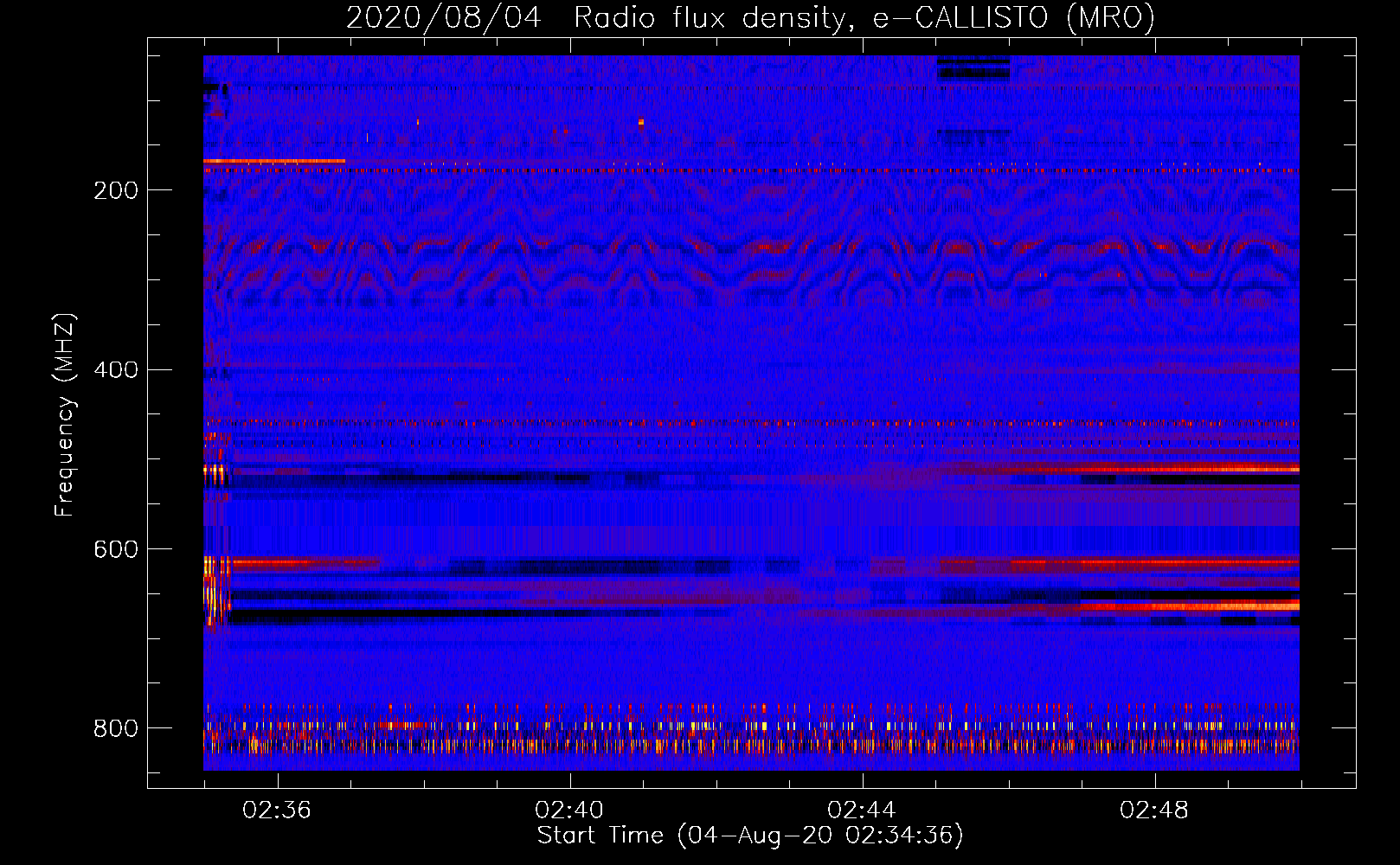This screenshot has width=1400, height=865.
Task: Click the 'Frequency (MHZ)' y-axis label
Action: pyautogui.click(x=64, y=415)
